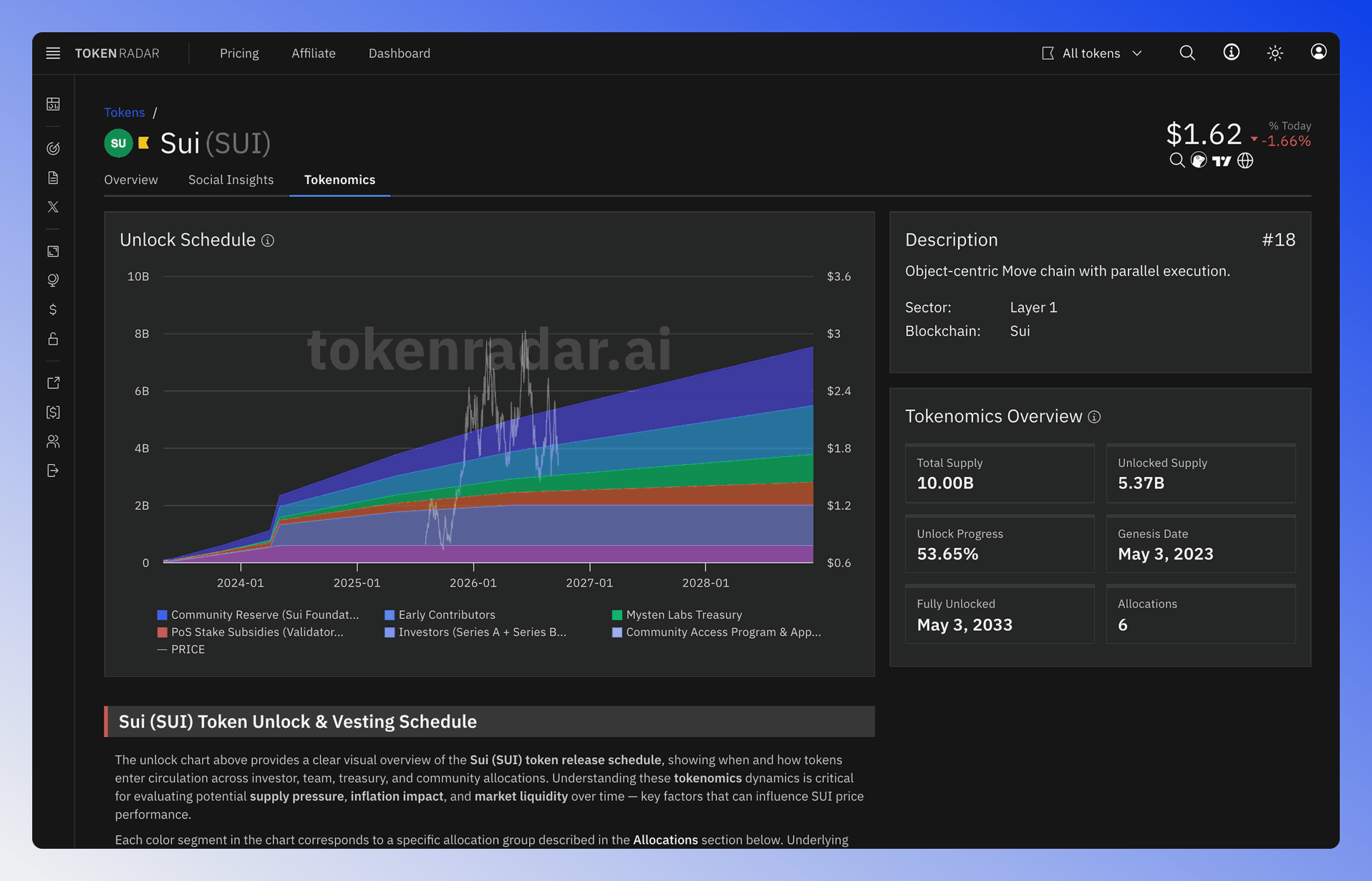
Task: Toggle Early Contributors legend entry
Action: tap(440, 615)
